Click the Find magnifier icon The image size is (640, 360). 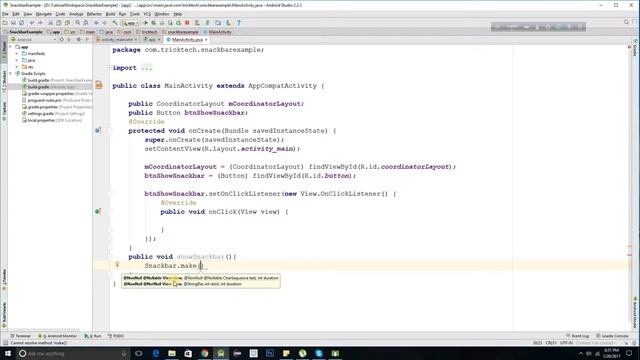[x=78, y=23]
